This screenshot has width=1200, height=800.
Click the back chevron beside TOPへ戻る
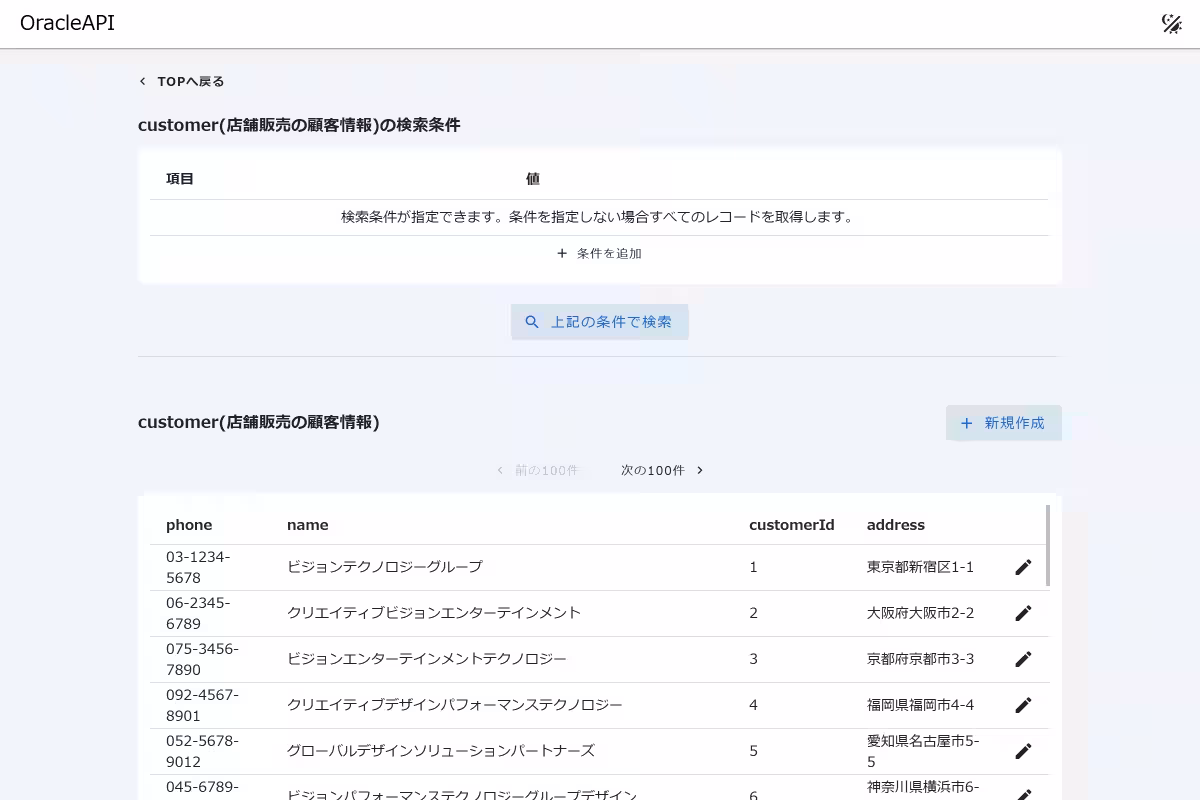143,82
